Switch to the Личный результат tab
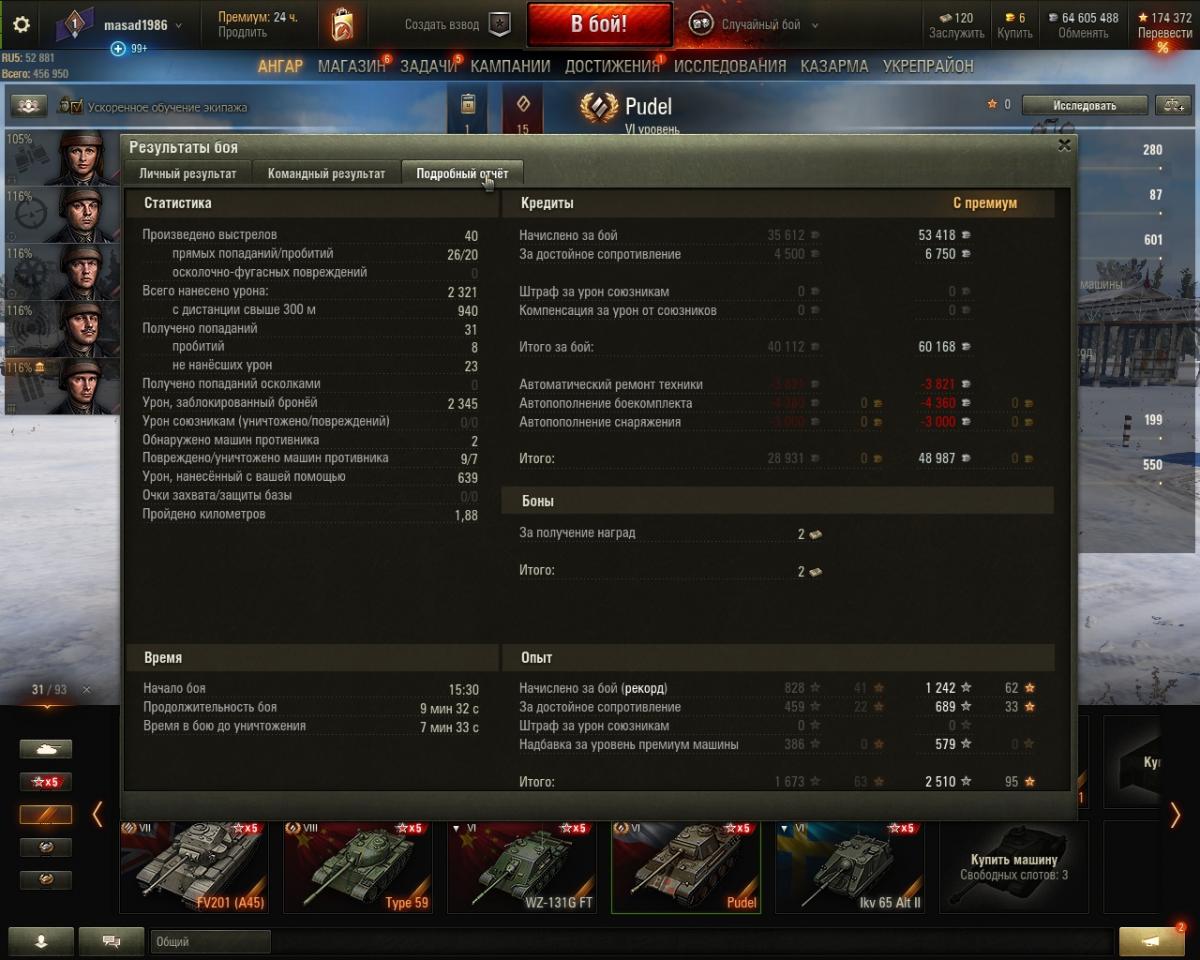The width and height of the screenshot is (1200, 960). coord(188,173)
